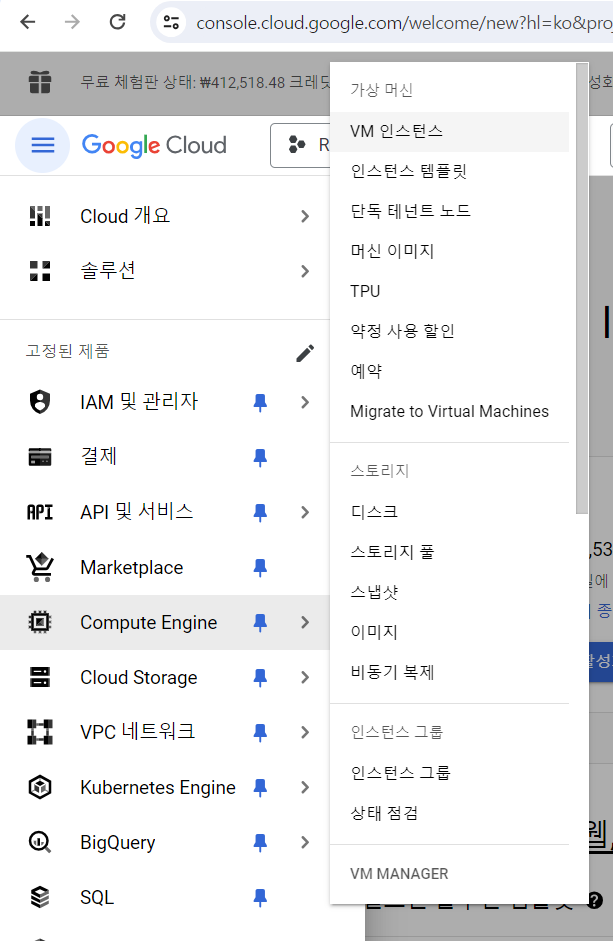Reload the page with the refresh icon
Viewport: 613px width, 941px height.
117,22
